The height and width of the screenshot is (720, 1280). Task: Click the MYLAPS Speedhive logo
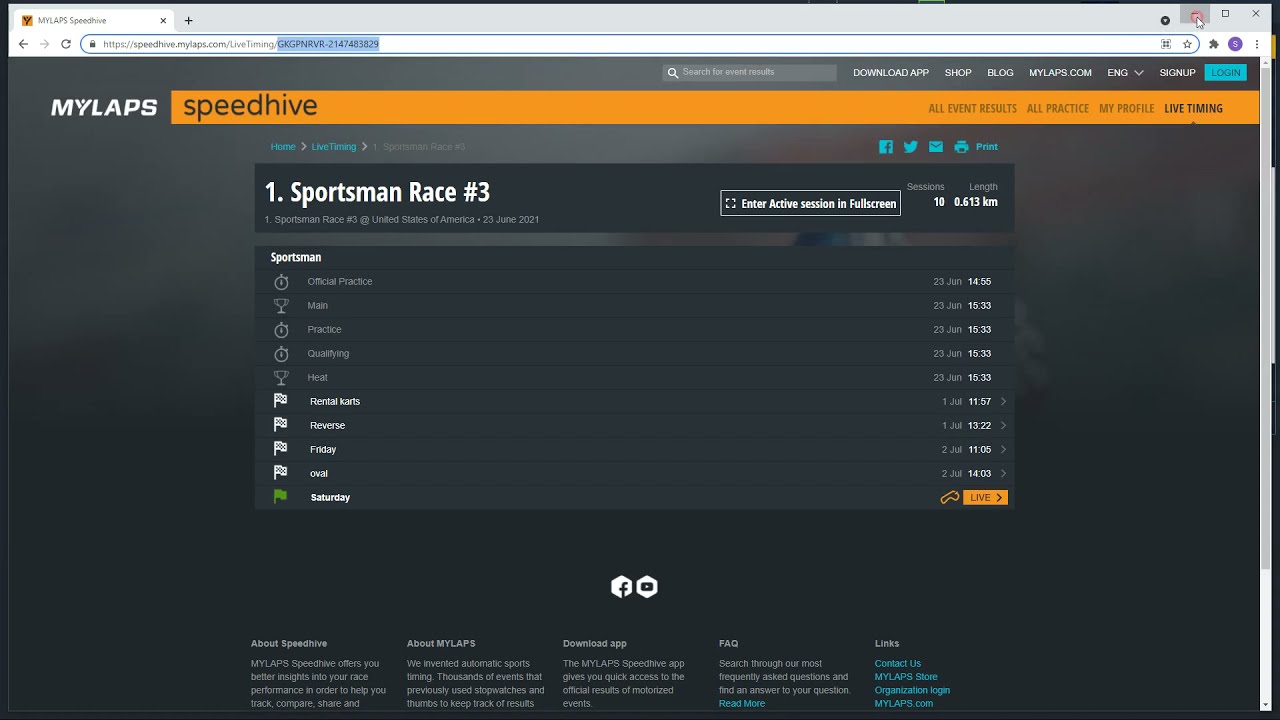pos(184,107)
